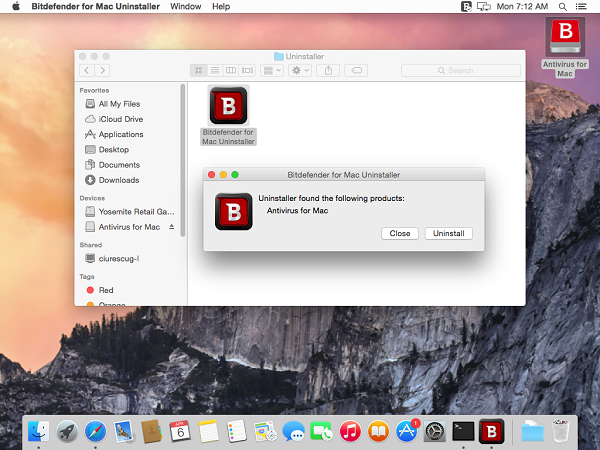The height and width of the screenshot is (450, 600).
Task: Click the Bitdefender menu bar status icon
Action: [466, 7]
